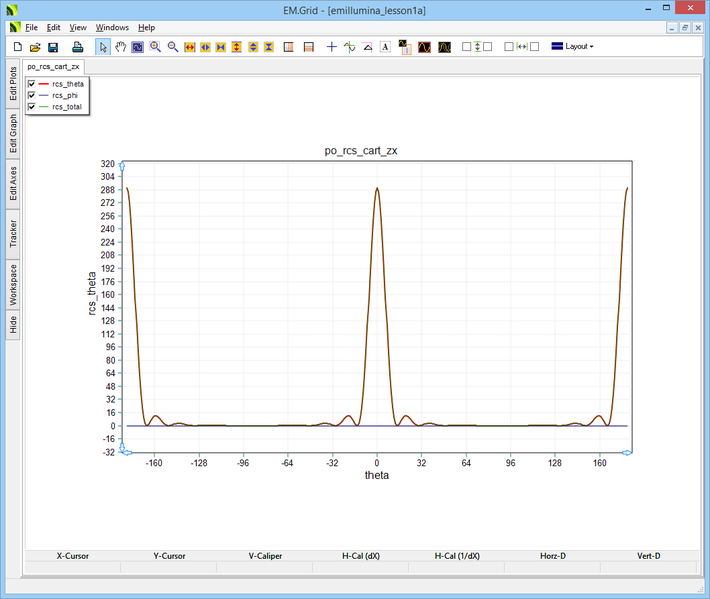Screen dimensions: 710x599
Task: Toggle the rcs_phi plot checkbox
Action: tap(32, 95)
